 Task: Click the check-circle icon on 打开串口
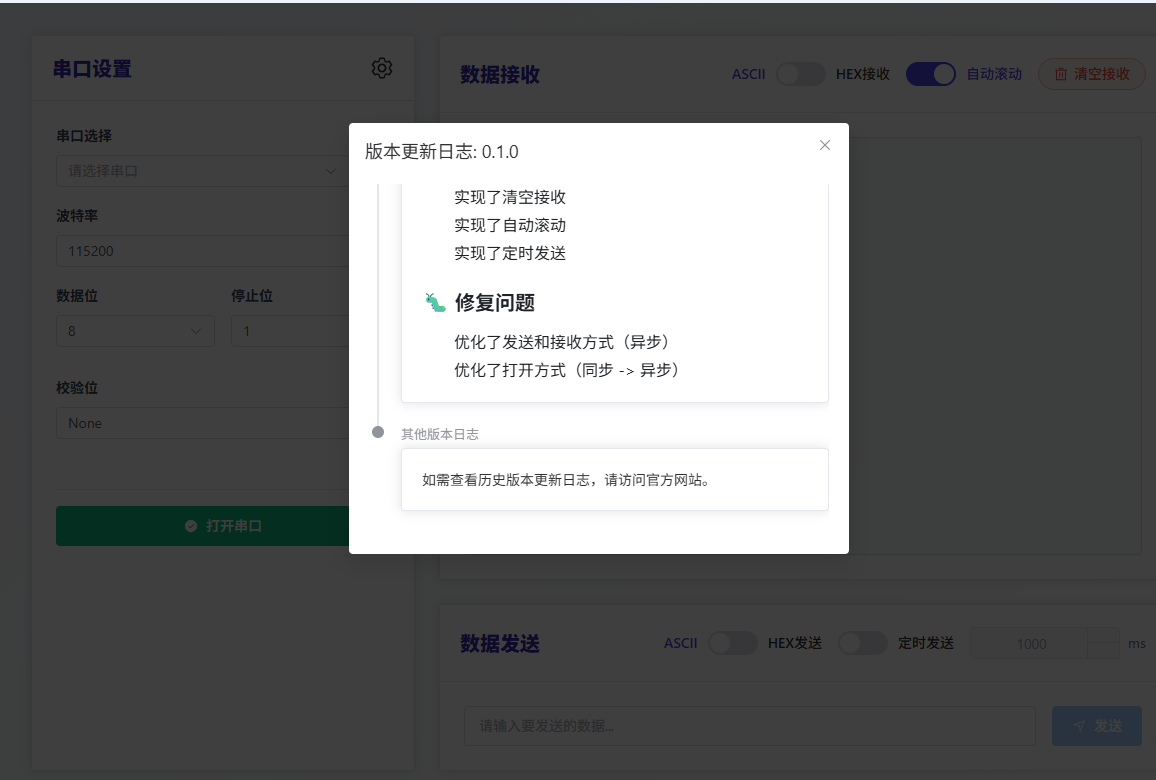point(189,525)
